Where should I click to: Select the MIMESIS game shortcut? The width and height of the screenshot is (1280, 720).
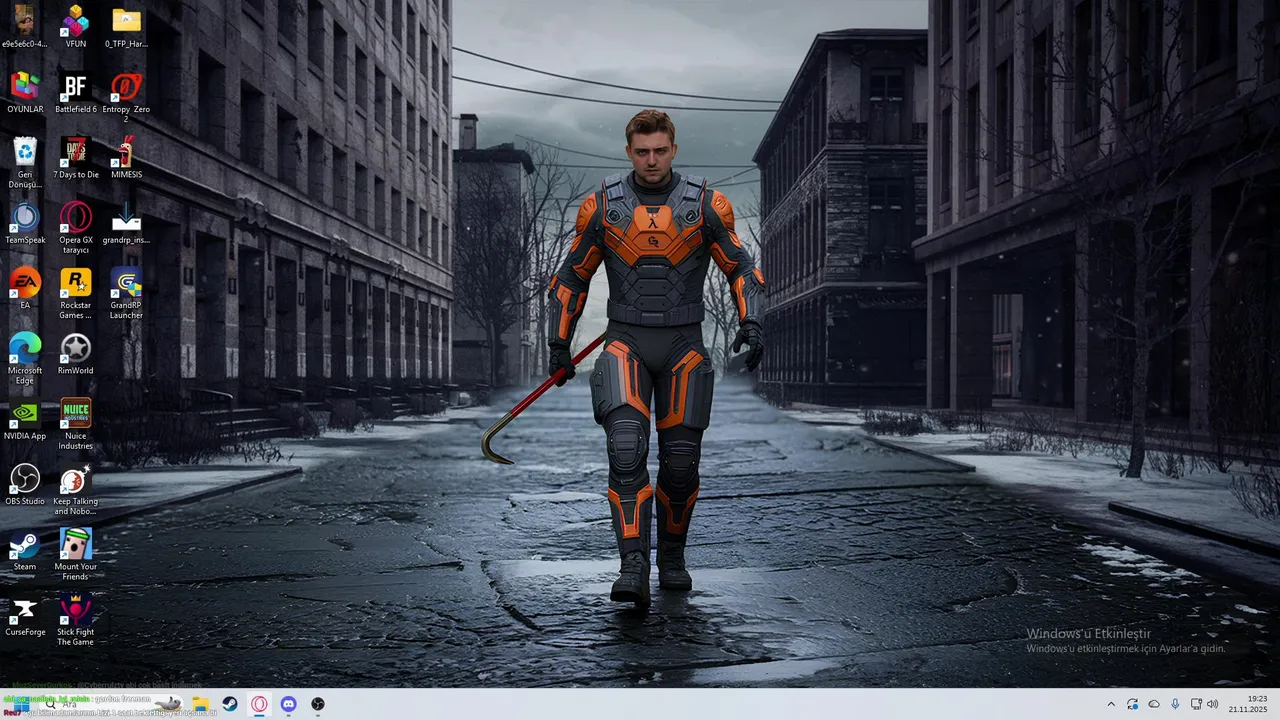coord(126,157)
